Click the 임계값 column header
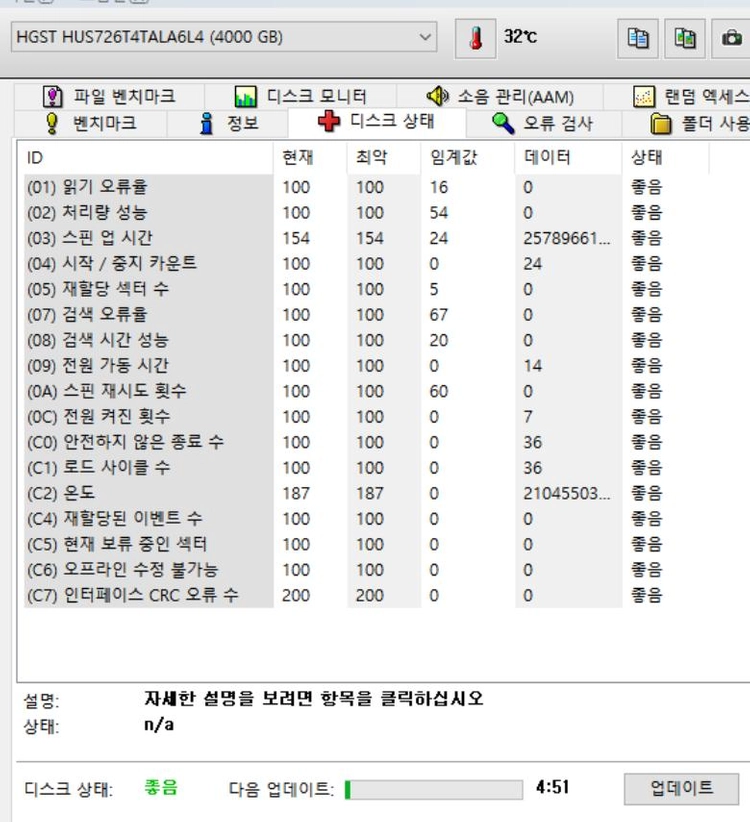 tap(468, 157)
